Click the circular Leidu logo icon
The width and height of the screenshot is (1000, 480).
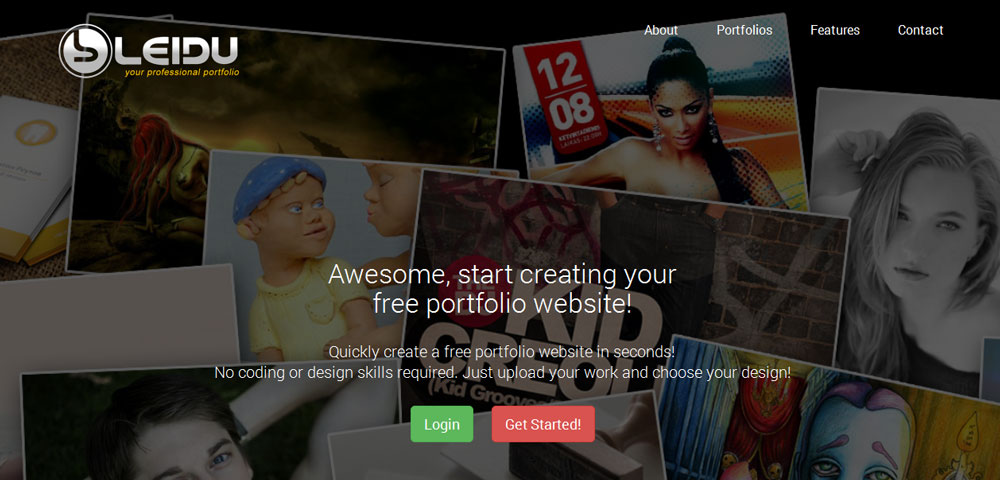(85, 50)
